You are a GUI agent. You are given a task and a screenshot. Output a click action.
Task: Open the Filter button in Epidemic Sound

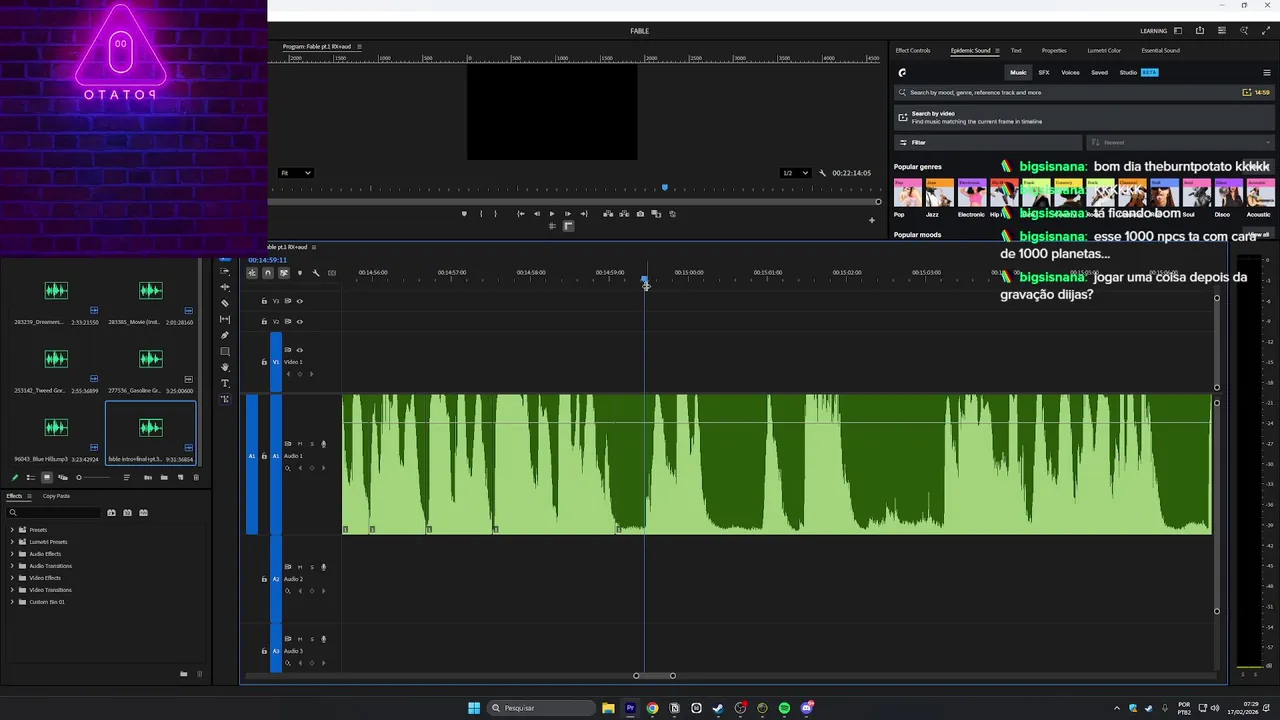tap(988, 142)
